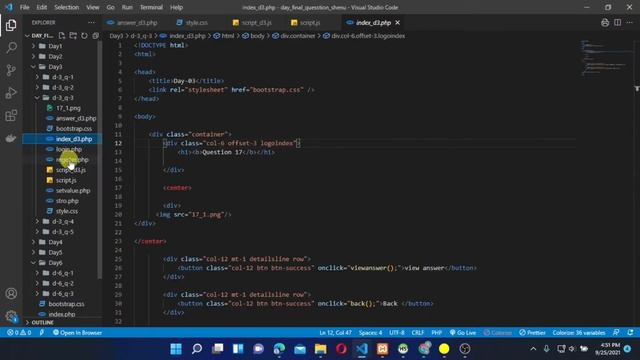Expand the Outline section
The image size is (640, 360).
click(x=42, y=322)
